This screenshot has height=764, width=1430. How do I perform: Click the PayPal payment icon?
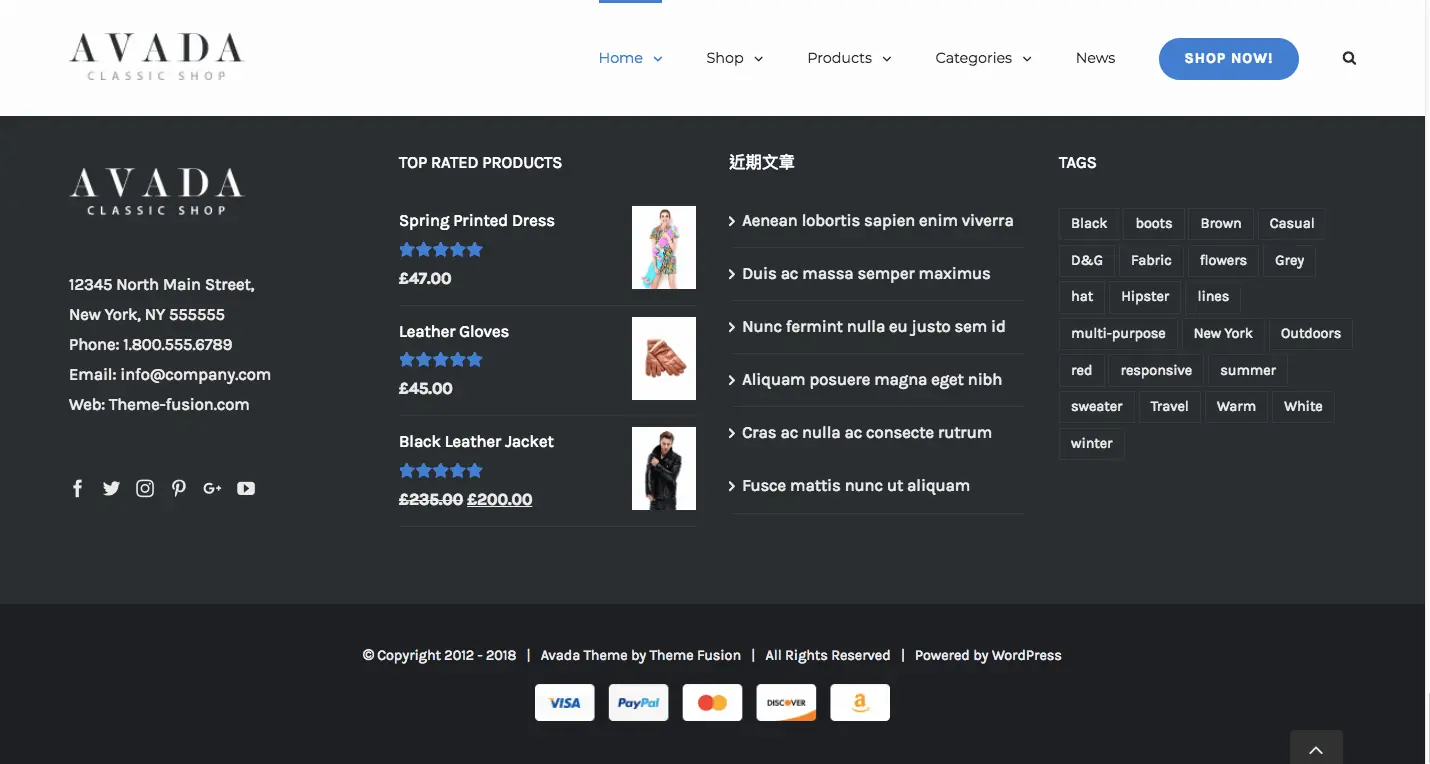pos(639,702)
